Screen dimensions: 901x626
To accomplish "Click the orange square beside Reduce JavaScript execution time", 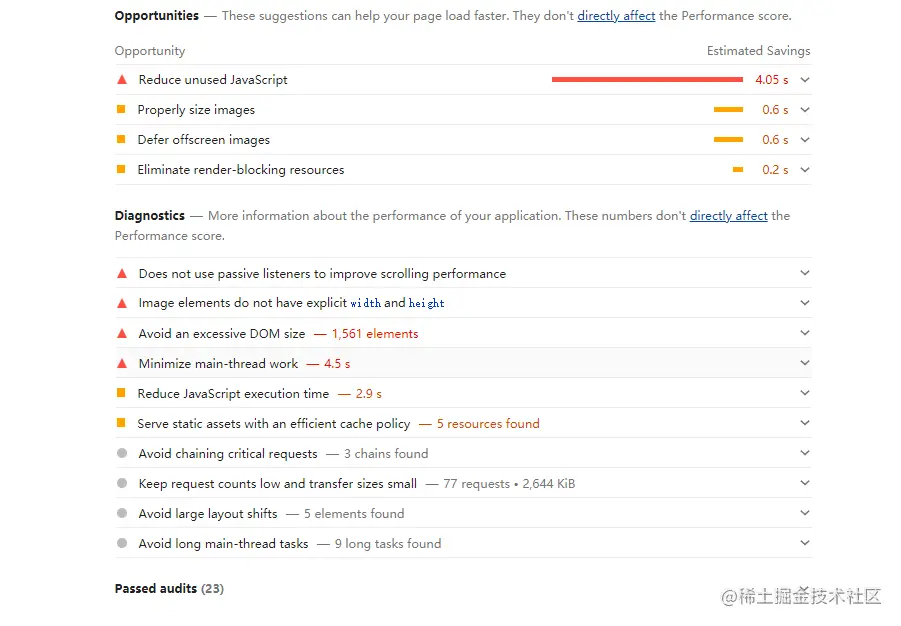I will (121, 393).
